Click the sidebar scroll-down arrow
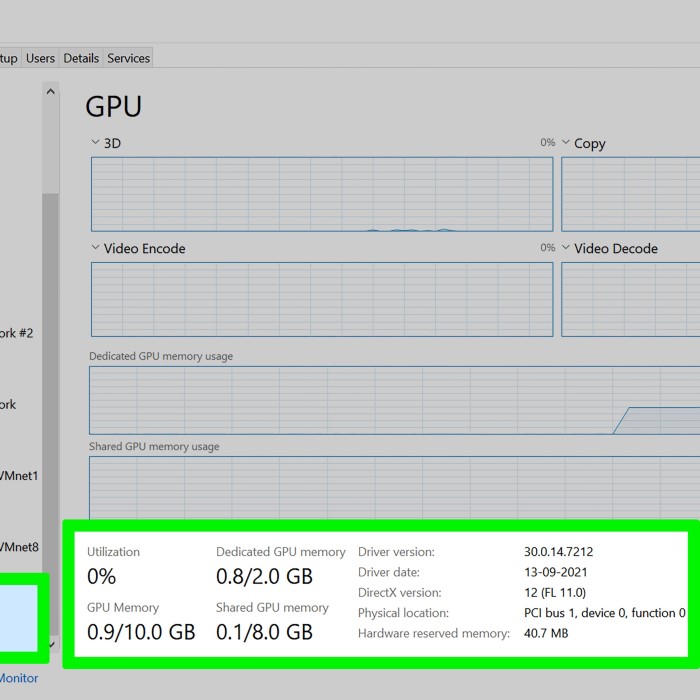Viewport: 700px width, 700px height. coord(52,644)
